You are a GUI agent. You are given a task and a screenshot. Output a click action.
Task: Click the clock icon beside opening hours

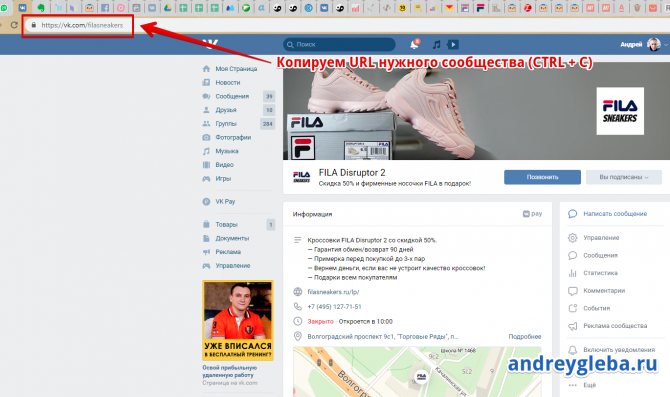(298, 321)
